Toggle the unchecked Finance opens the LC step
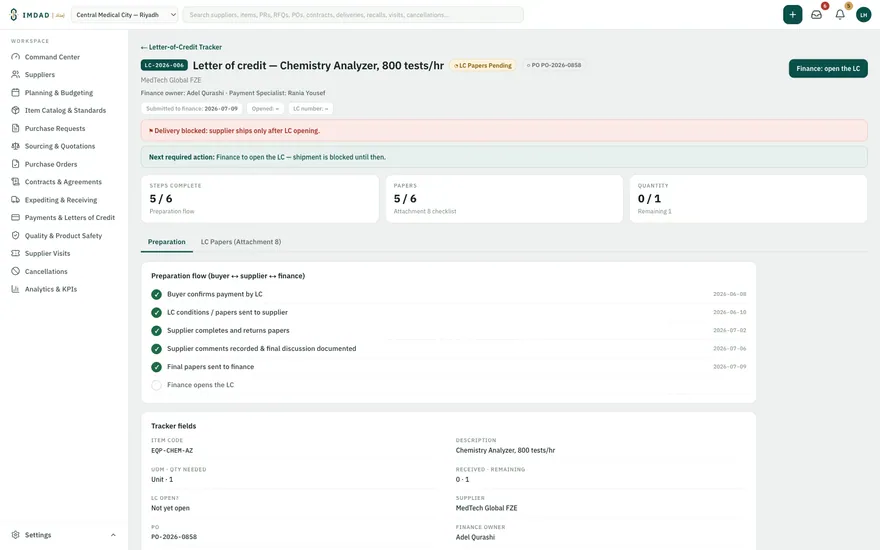This screenshot has height=550, width=880. [x=156, y=385]
